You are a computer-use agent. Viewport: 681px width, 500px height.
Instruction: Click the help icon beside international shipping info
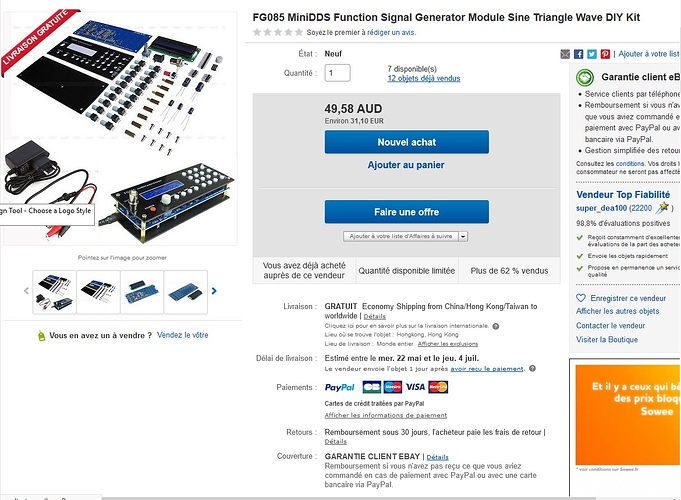pos(496,326)
